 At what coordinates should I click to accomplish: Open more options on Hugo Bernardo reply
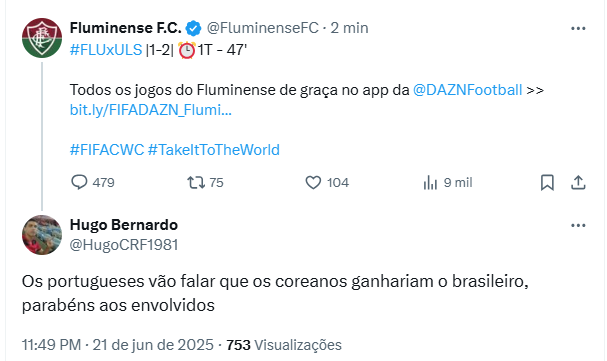[578, 225]
